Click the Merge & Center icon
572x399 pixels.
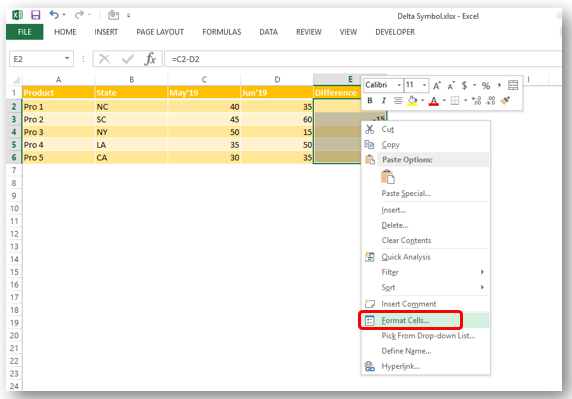tap(513, 85)
